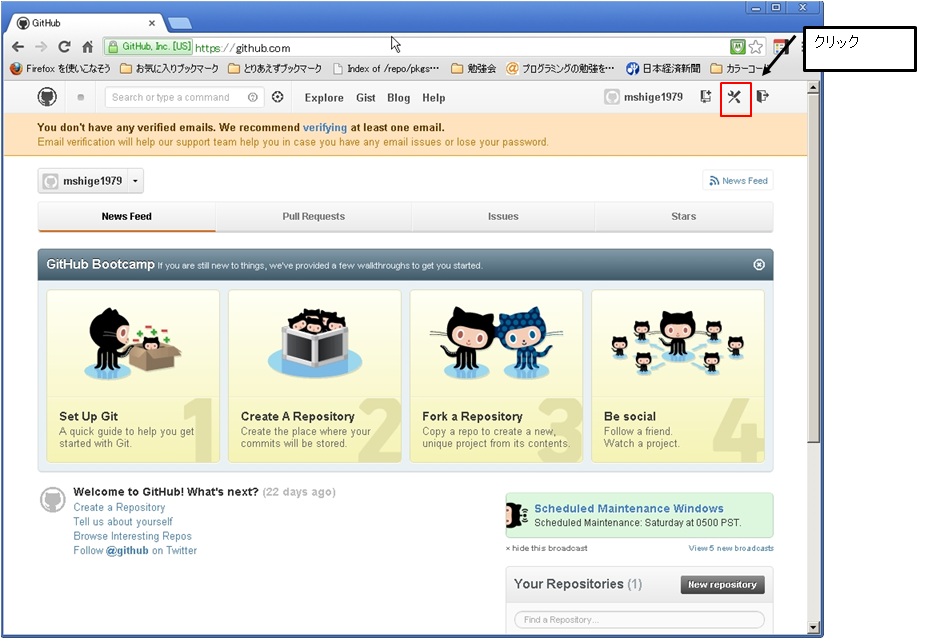
Task: Open the Be social guide title
Action: click(x=630, y=416)
